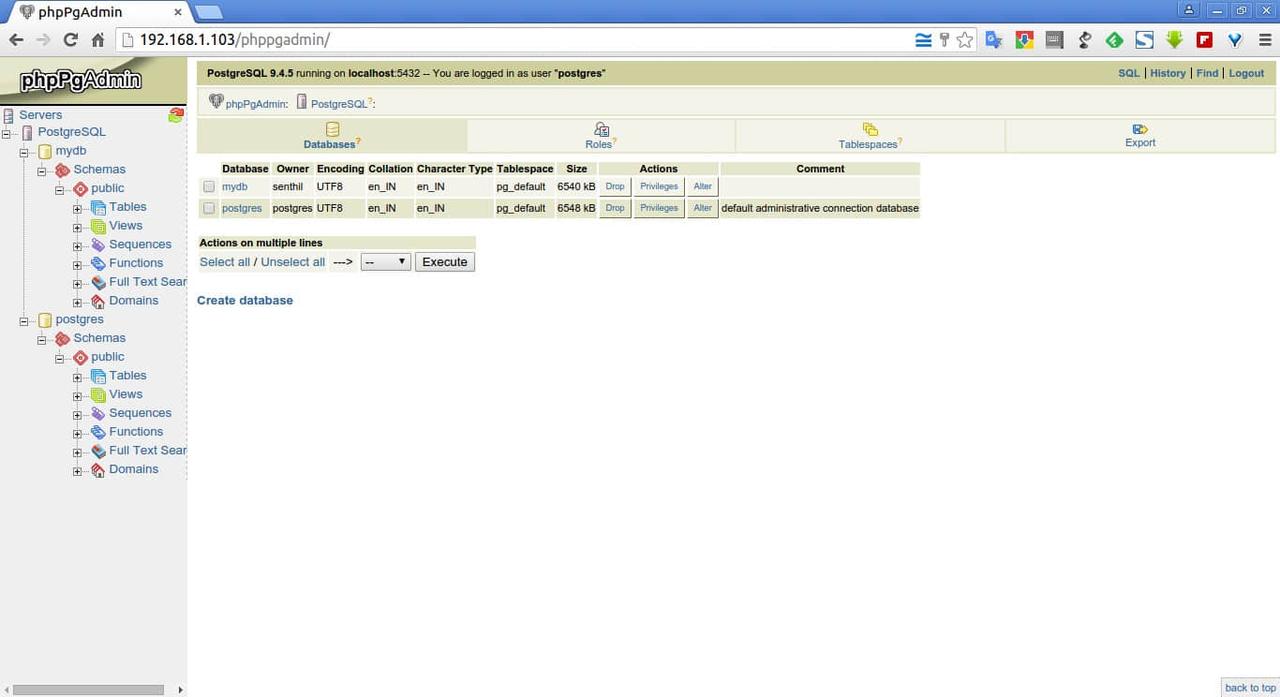The image size is (1280, 697).
Task: Open the multiple-lines action dropdown
Action: coord(385,262)
